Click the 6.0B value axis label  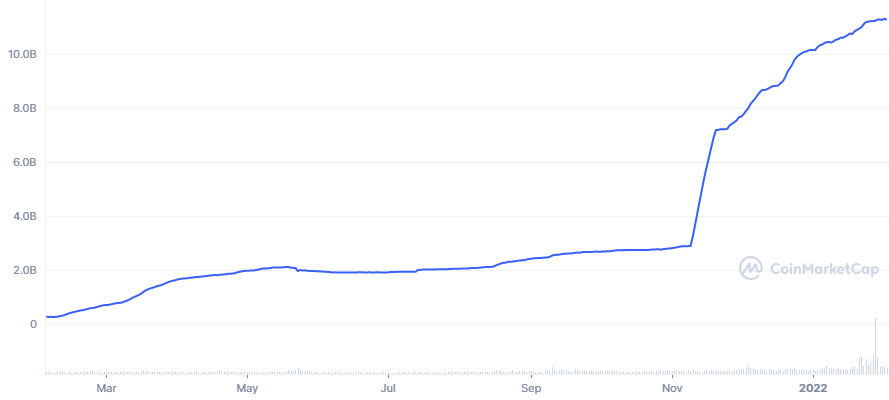pyautogui.click(x=25, y=163)
